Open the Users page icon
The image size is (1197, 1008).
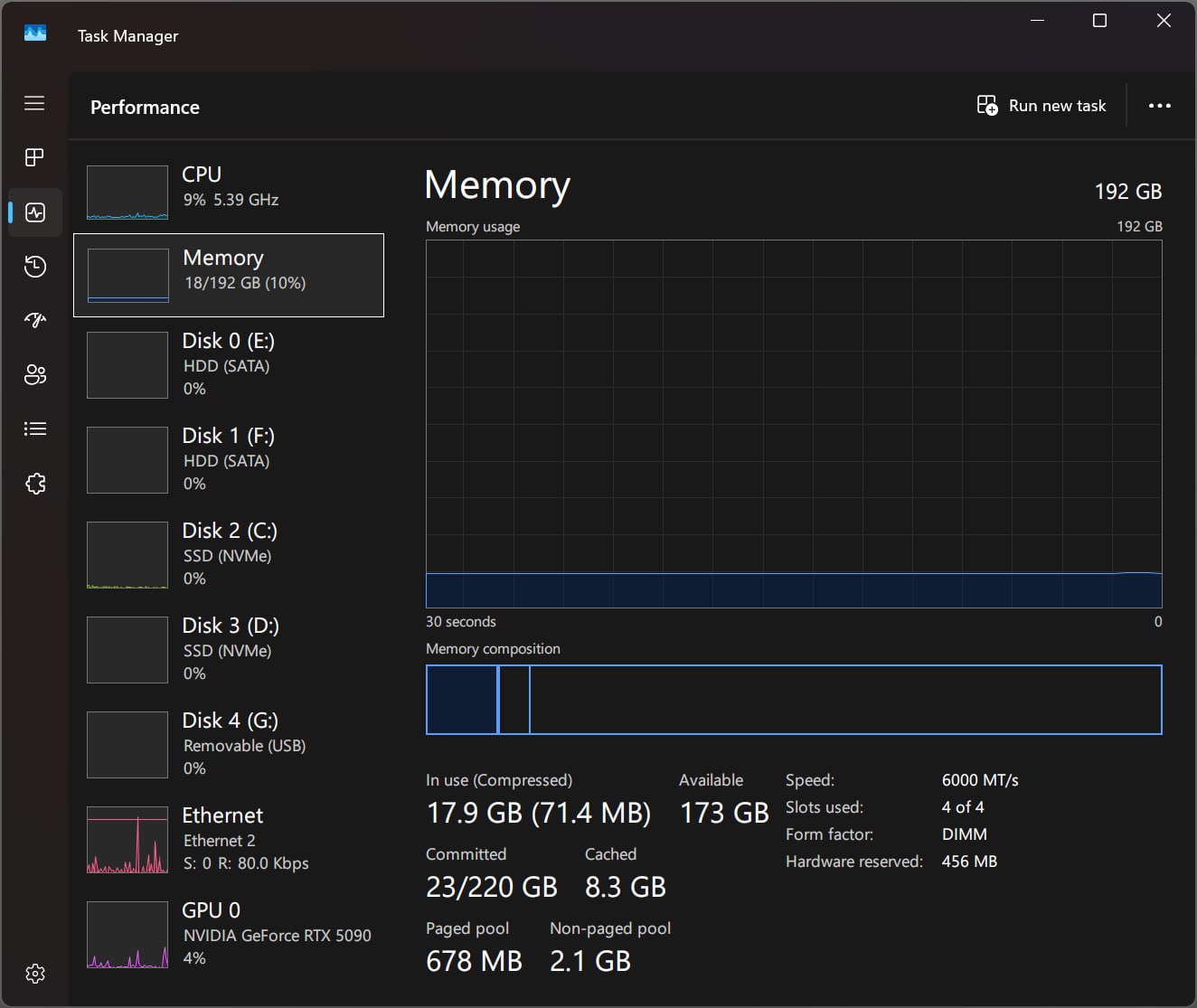(34, 374)
